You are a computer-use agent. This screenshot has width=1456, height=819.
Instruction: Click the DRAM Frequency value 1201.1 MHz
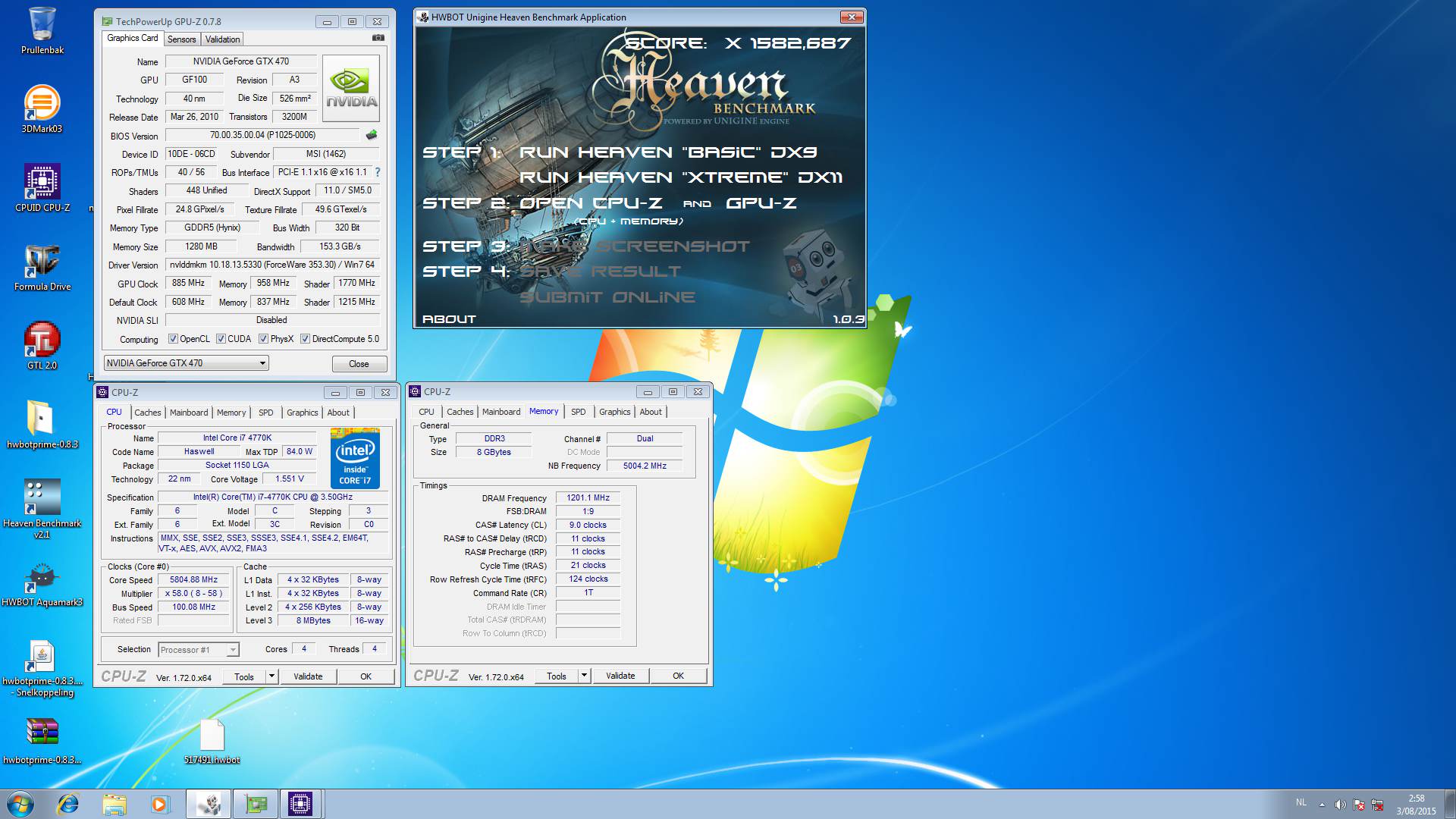click(588, 497)
